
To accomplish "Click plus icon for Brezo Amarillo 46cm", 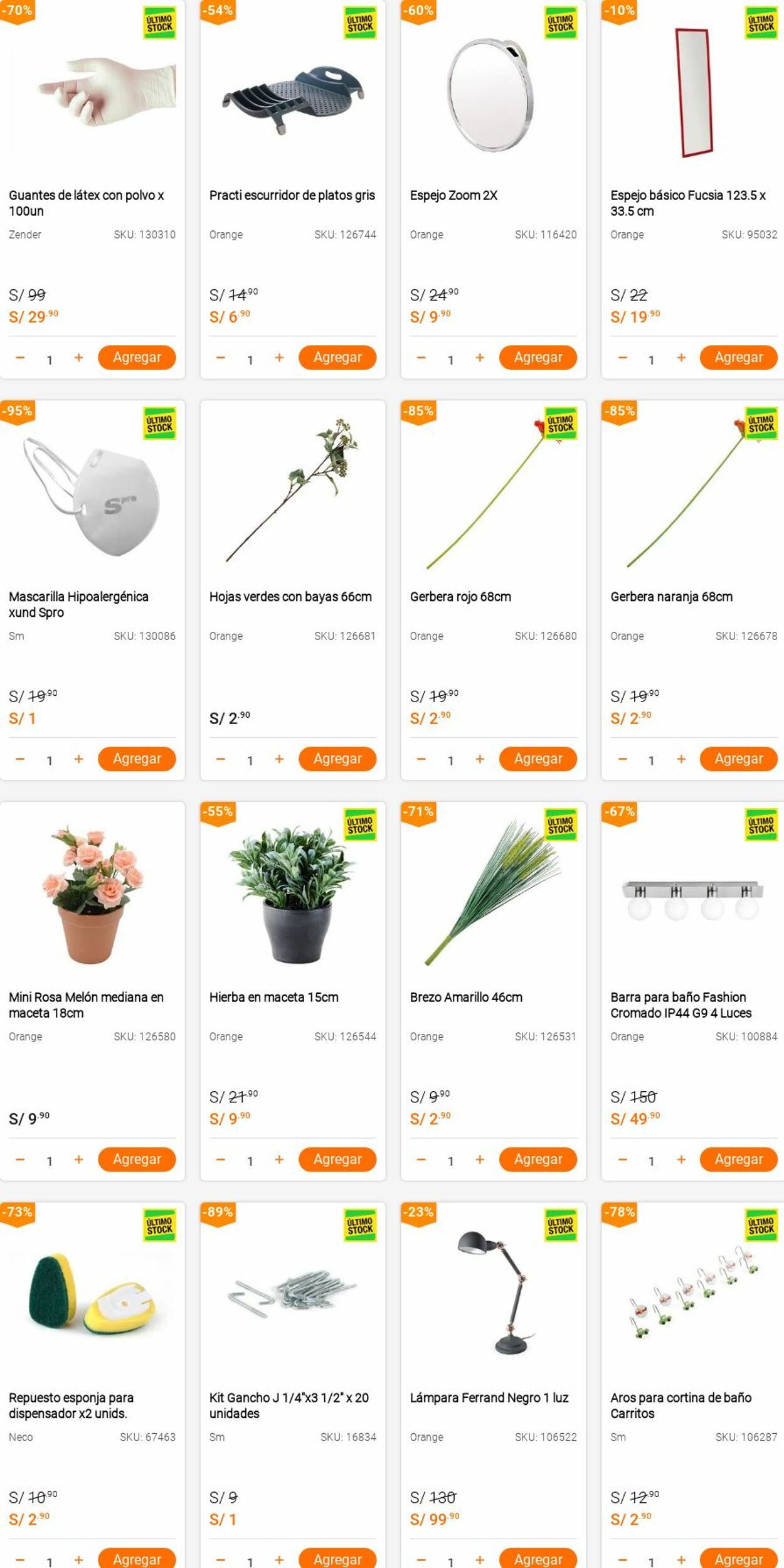I will point(480,1160).
